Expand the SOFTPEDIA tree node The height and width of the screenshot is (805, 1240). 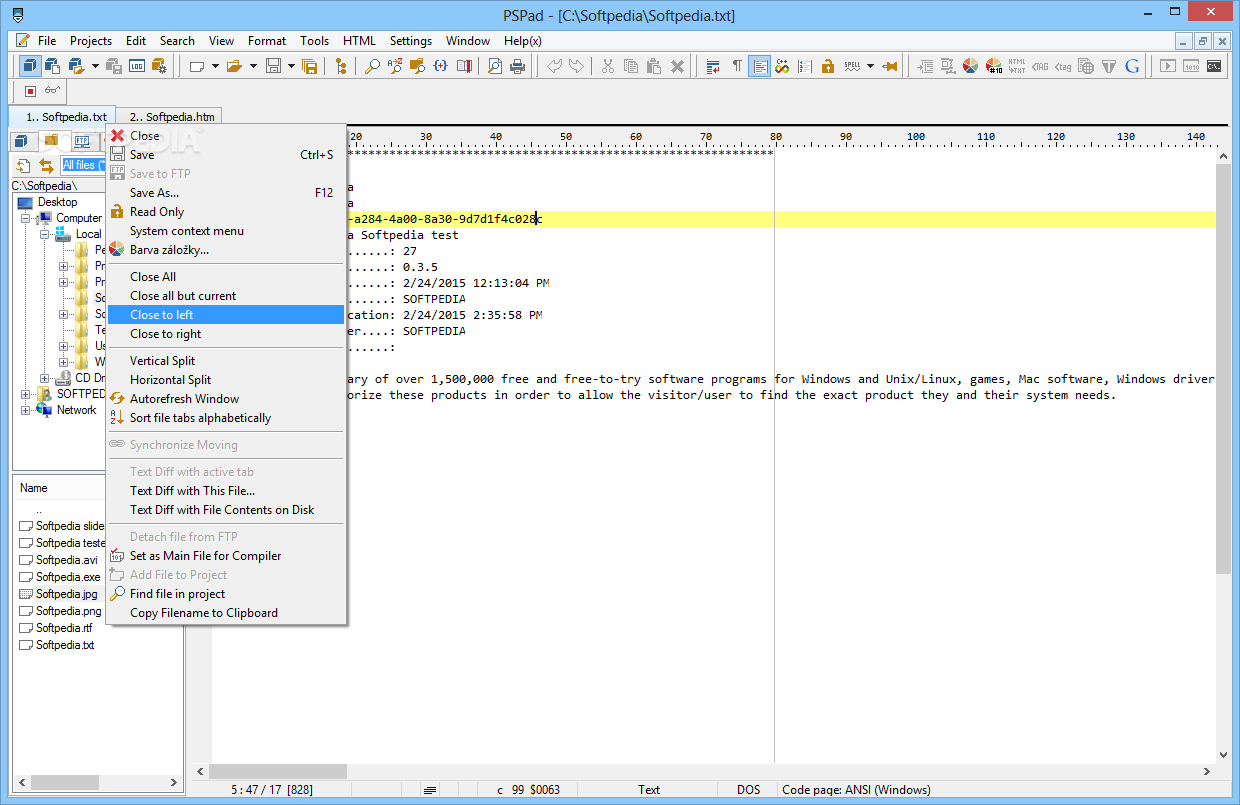[27, 394]
